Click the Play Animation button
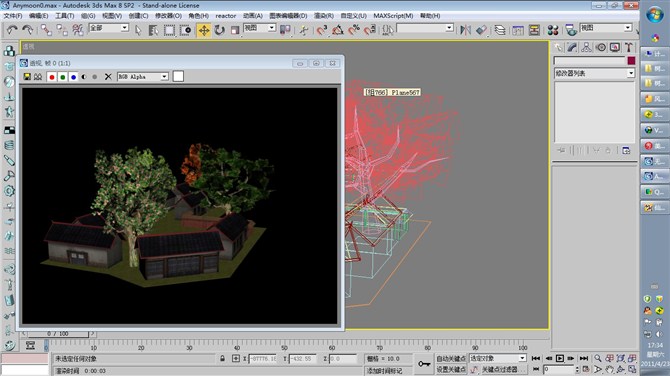670x376 pixels. pos(560,358)
